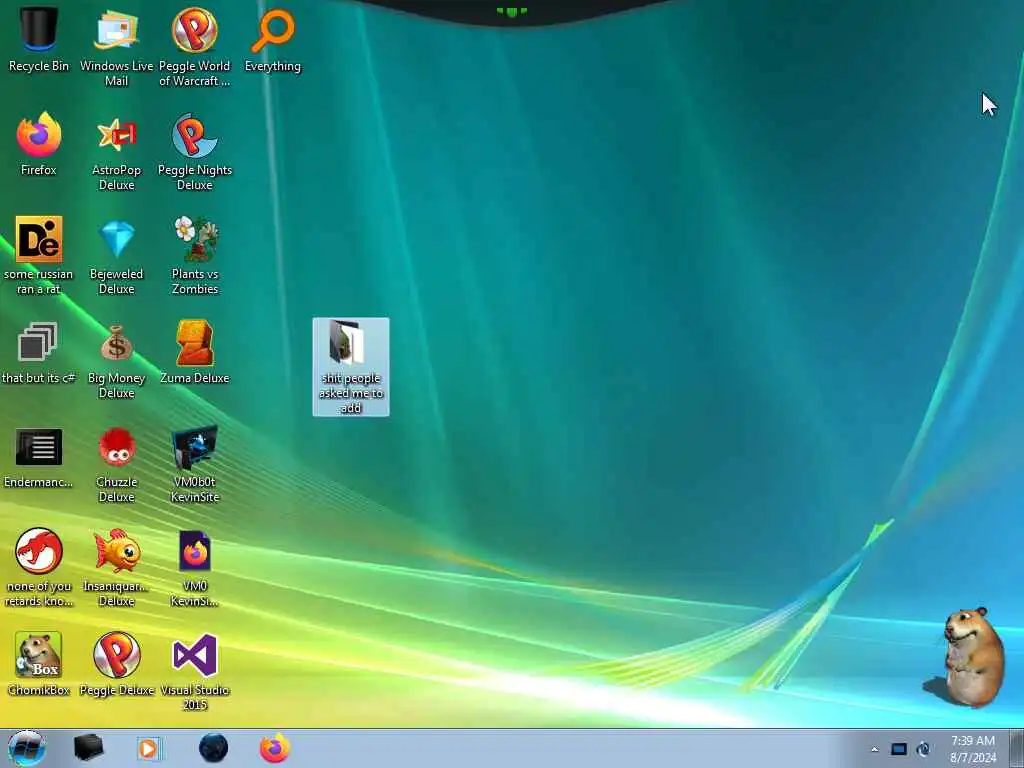The image size is (1024, 768).
Task: Click the Show desktop strip by clock
Action: coord(1017,748)
